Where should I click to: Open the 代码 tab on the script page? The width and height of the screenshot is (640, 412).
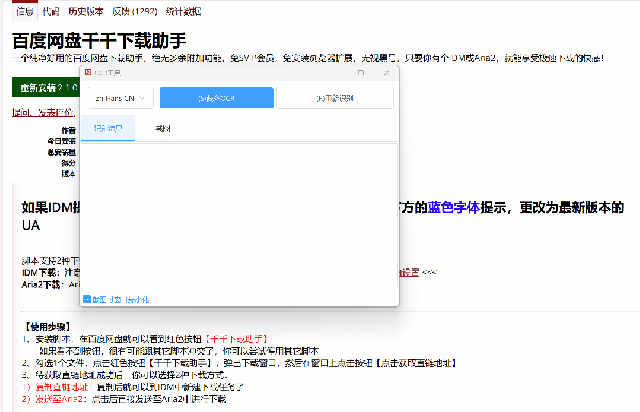point(51,11)
